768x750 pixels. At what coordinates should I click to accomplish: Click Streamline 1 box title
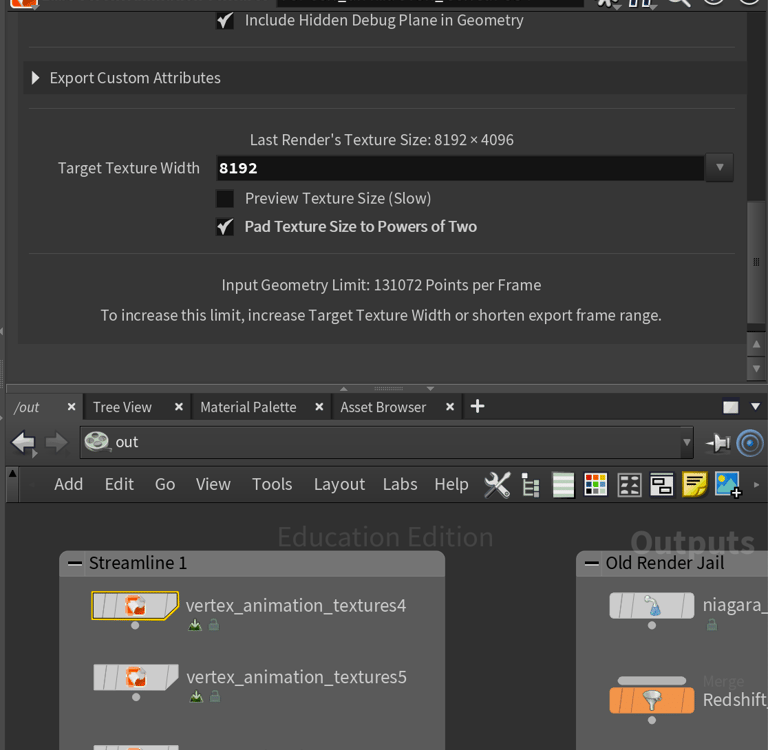(x=138, y=563)
